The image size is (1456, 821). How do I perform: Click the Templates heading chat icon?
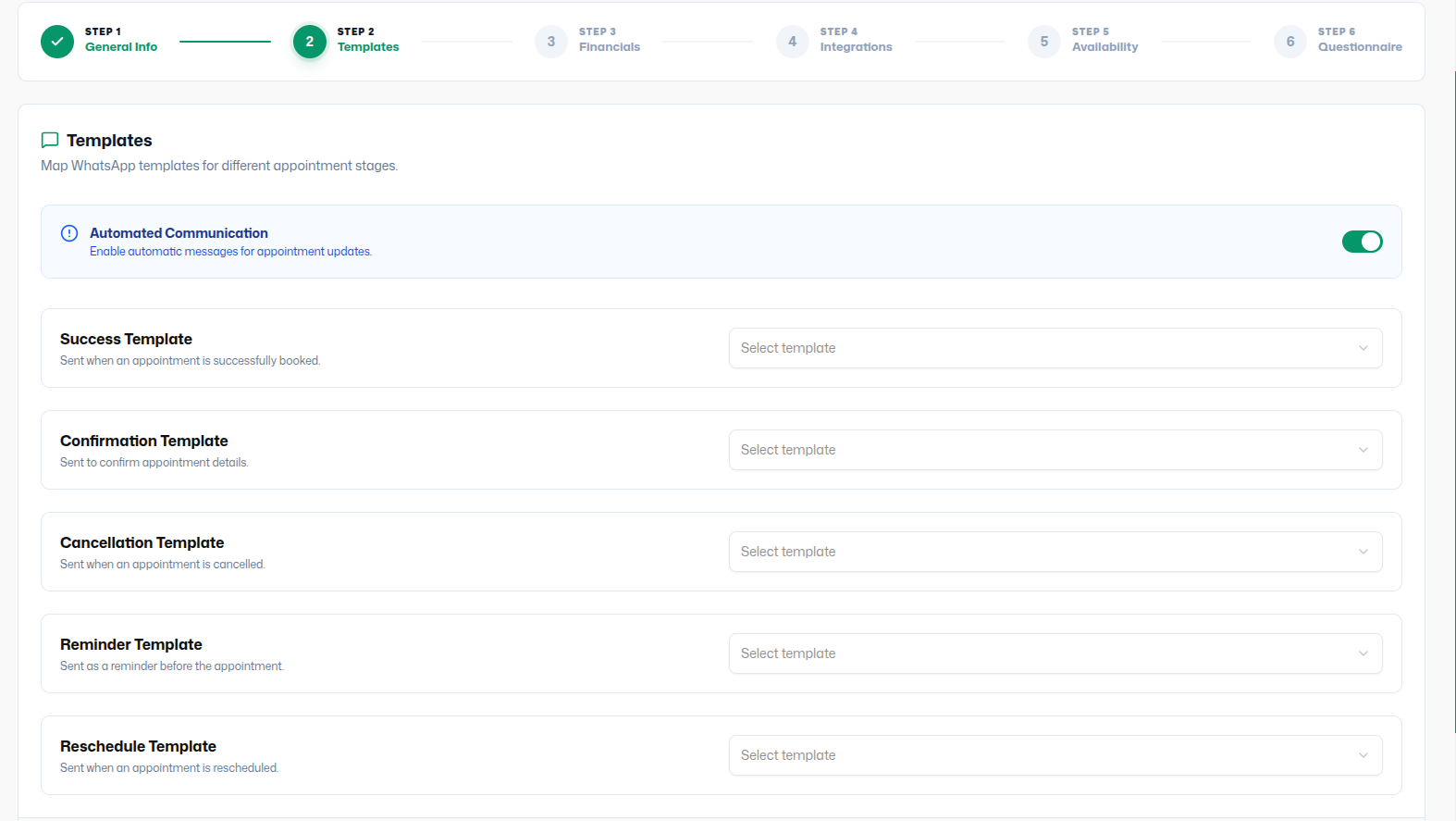(50, 141)
